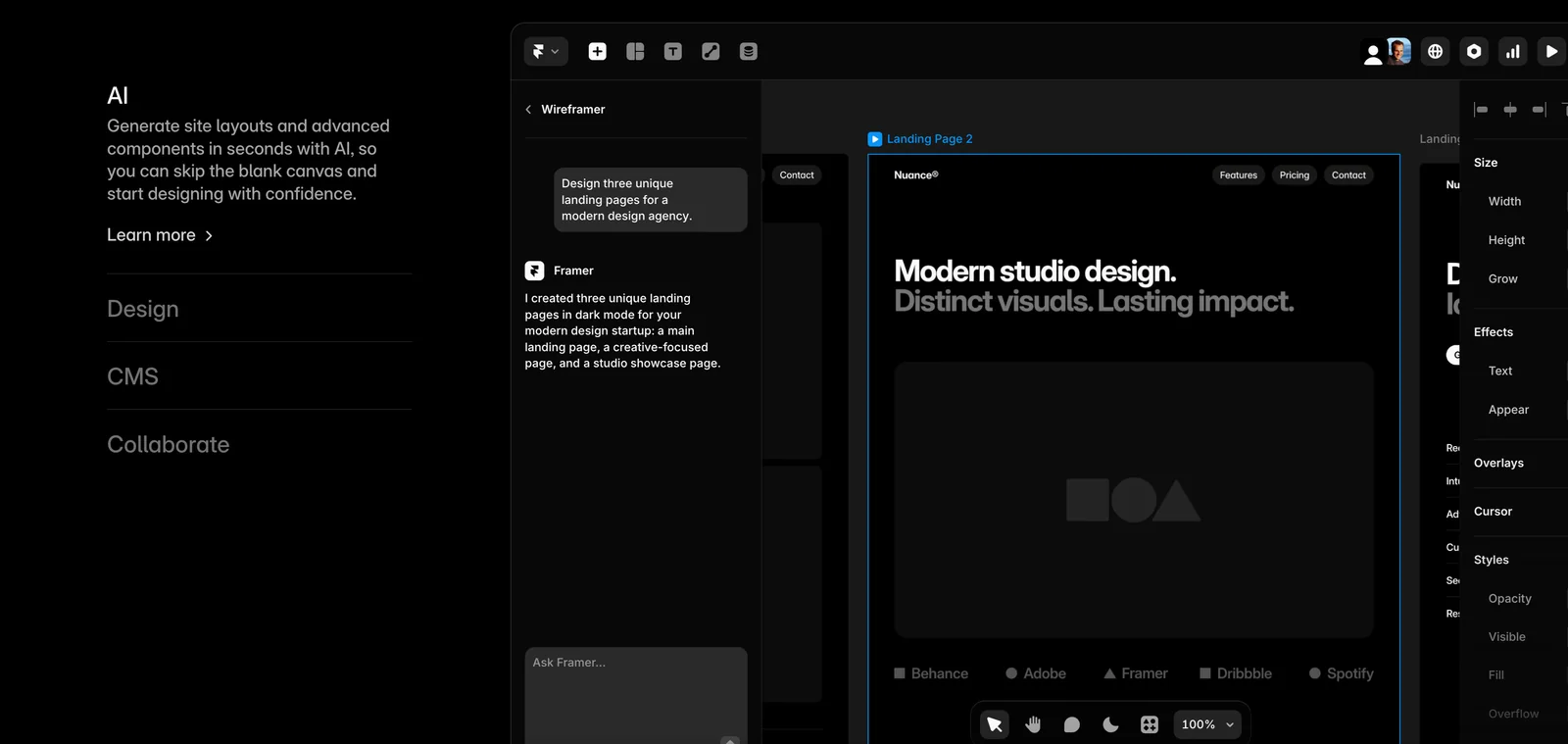
Task: Open the Layout tool in top toolbar
Action: pos(635,51)
